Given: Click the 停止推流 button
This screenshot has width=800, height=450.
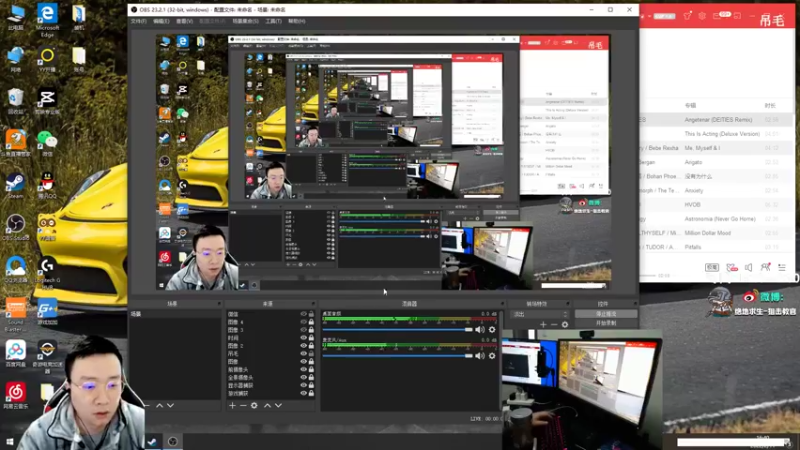Looking at the screenshot, I should 606,314.
